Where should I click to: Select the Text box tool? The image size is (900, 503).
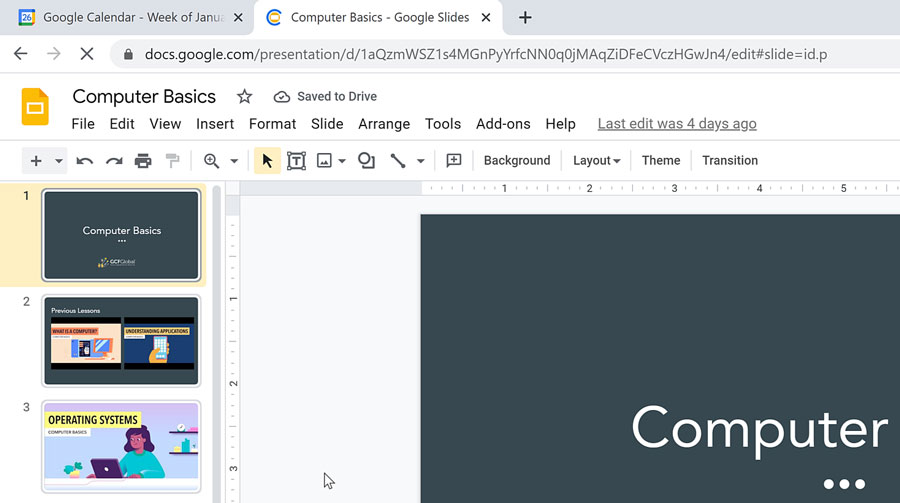pos(296,161)
